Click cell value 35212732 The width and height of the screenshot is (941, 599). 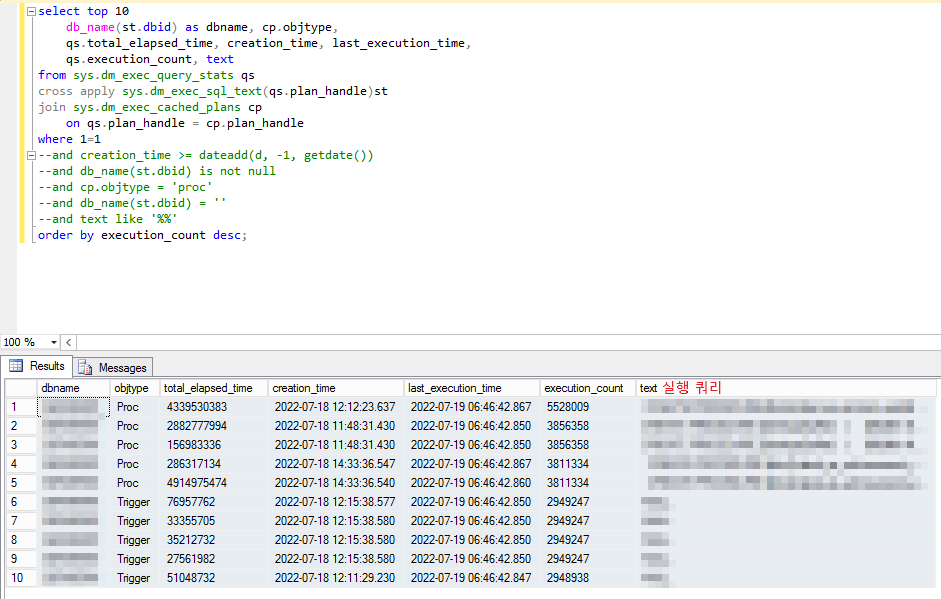click(x=191, y=540)
